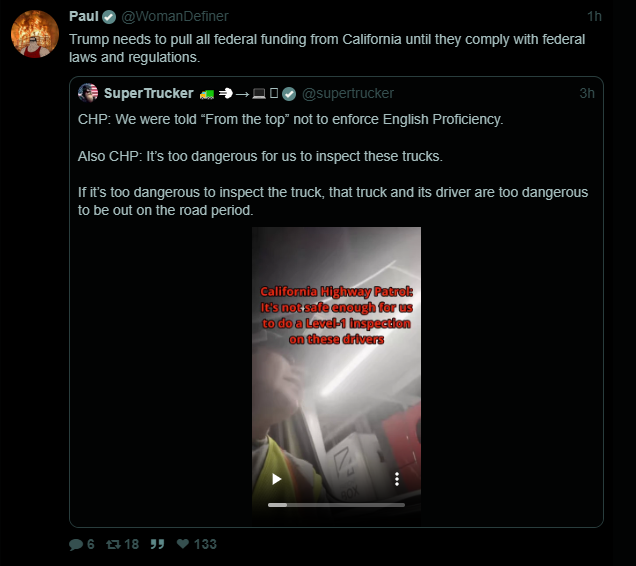Image resolution: width=636 pixels, height=566 pixels.
Task: Click the Paul display name
Action: coord(84,16)
